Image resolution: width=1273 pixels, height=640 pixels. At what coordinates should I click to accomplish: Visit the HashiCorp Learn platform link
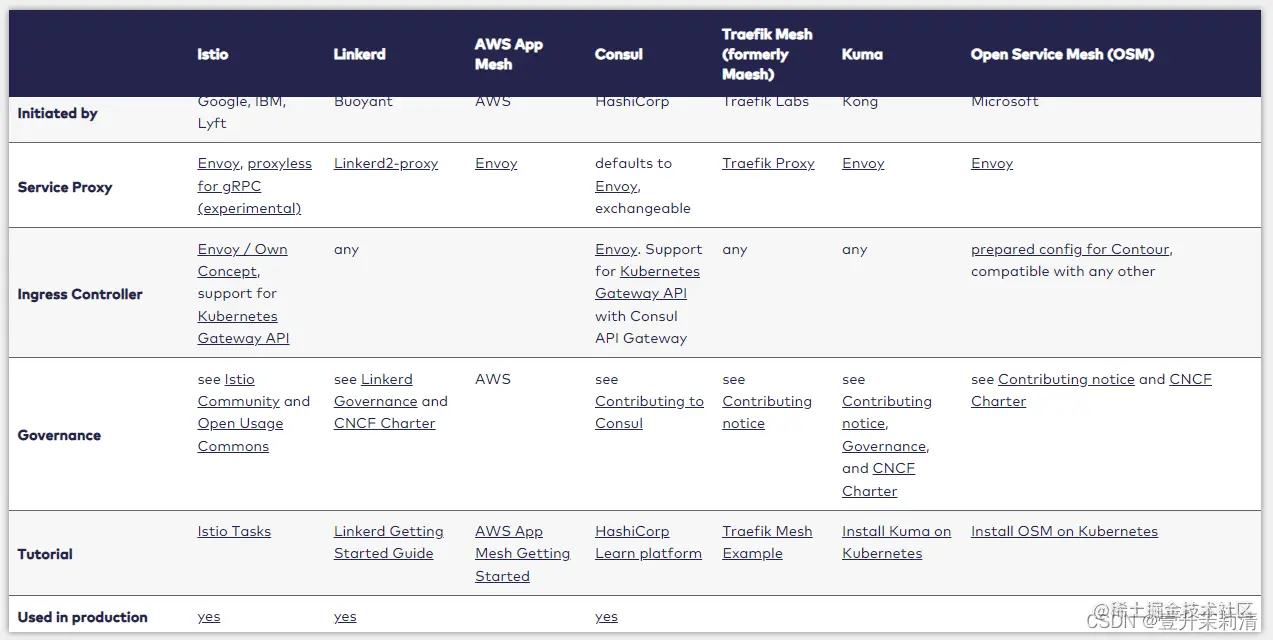tap(648, 542)
